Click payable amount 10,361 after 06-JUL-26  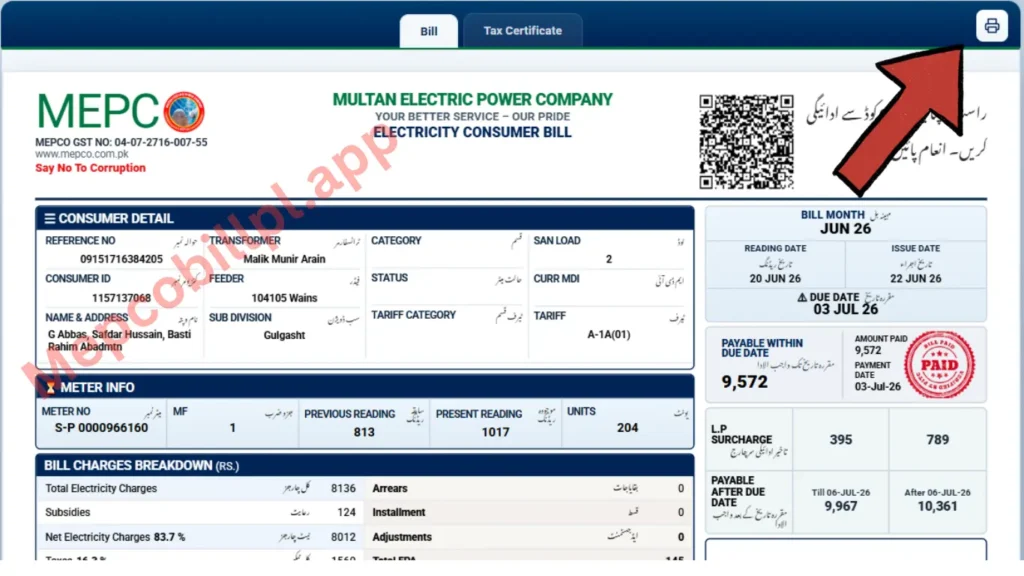(x=937, y=506)
